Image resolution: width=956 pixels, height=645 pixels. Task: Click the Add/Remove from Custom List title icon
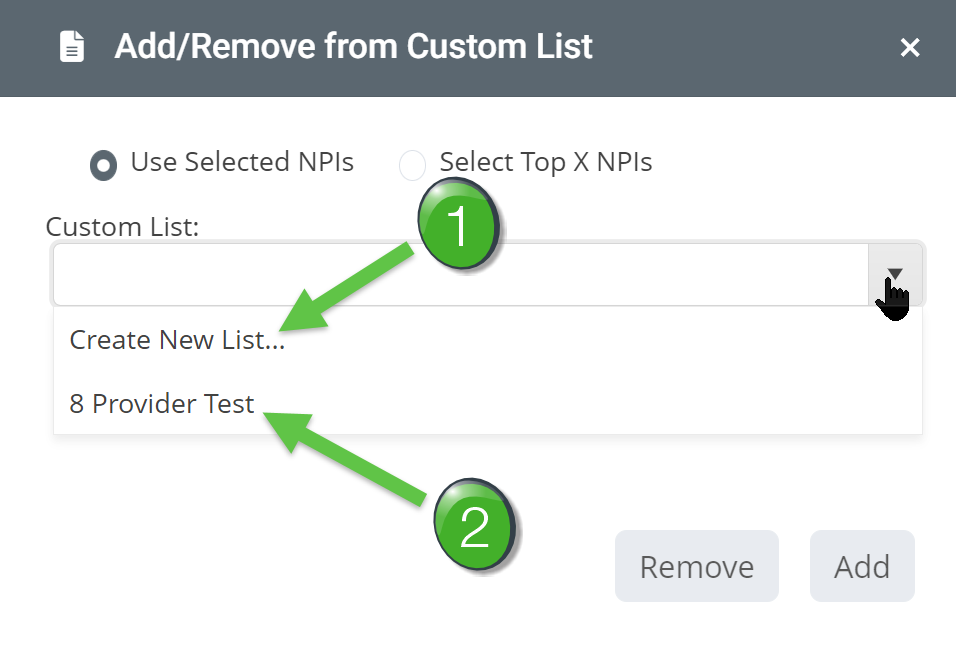coord(70,46)
